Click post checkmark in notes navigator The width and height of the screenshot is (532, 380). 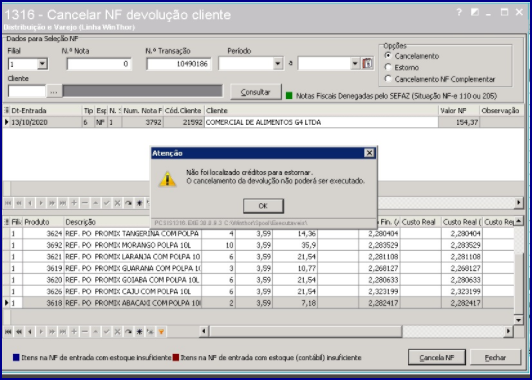[x=107, y=203]
